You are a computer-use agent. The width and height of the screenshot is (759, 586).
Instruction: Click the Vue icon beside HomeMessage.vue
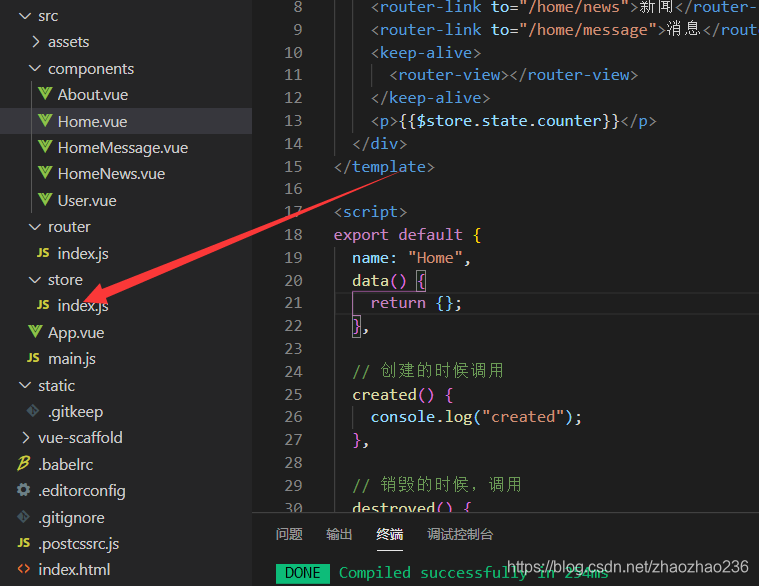pyautogui.click(x=45, y=146)
